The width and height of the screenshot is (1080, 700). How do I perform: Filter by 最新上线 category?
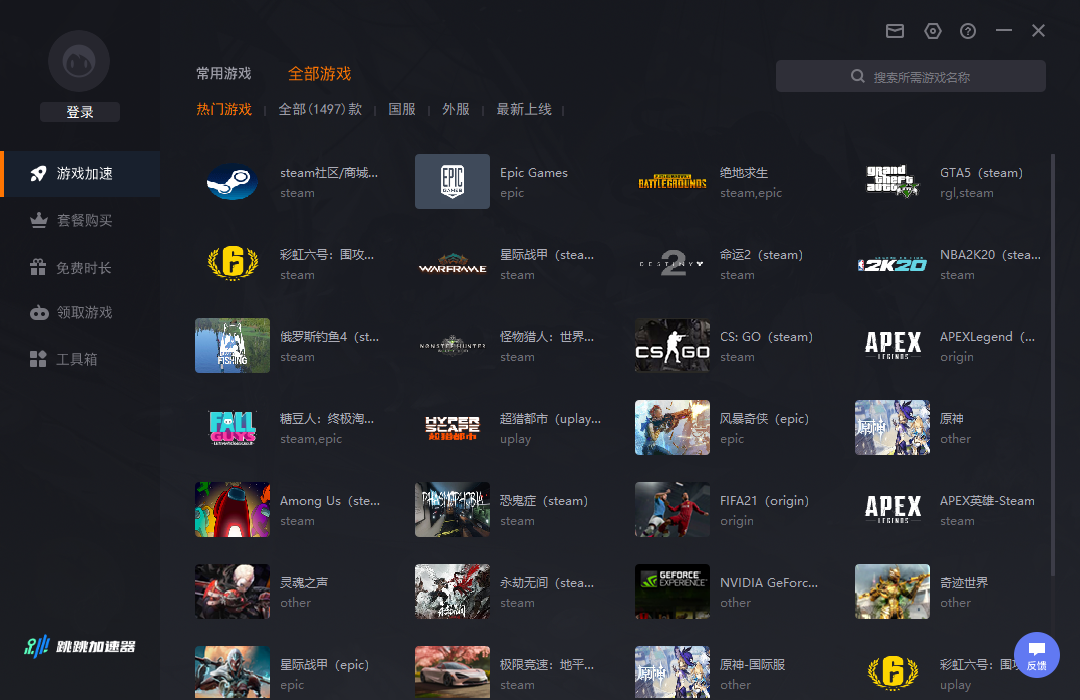(524, 110)
